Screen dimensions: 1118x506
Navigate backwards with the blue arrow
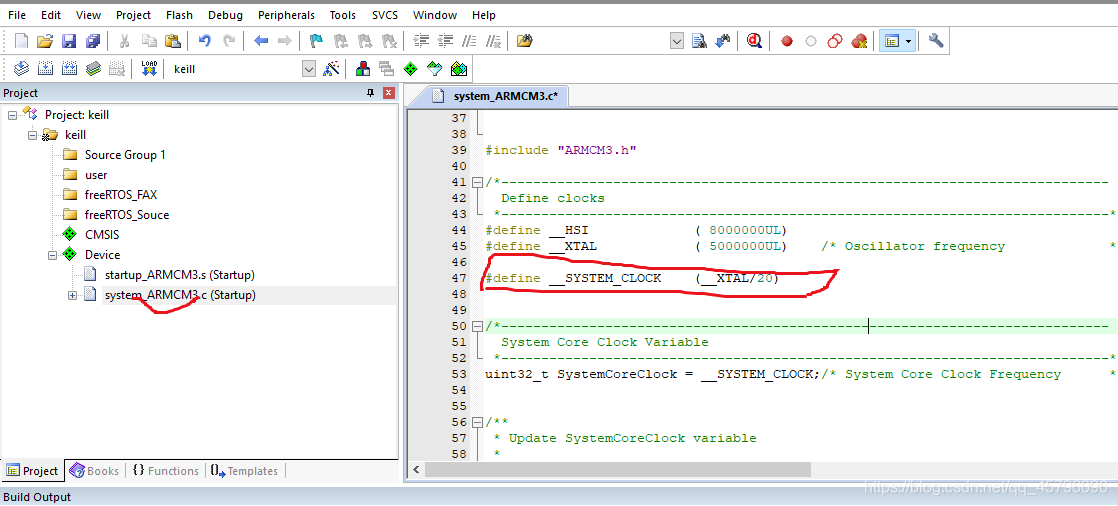click(x=261, y=41)
